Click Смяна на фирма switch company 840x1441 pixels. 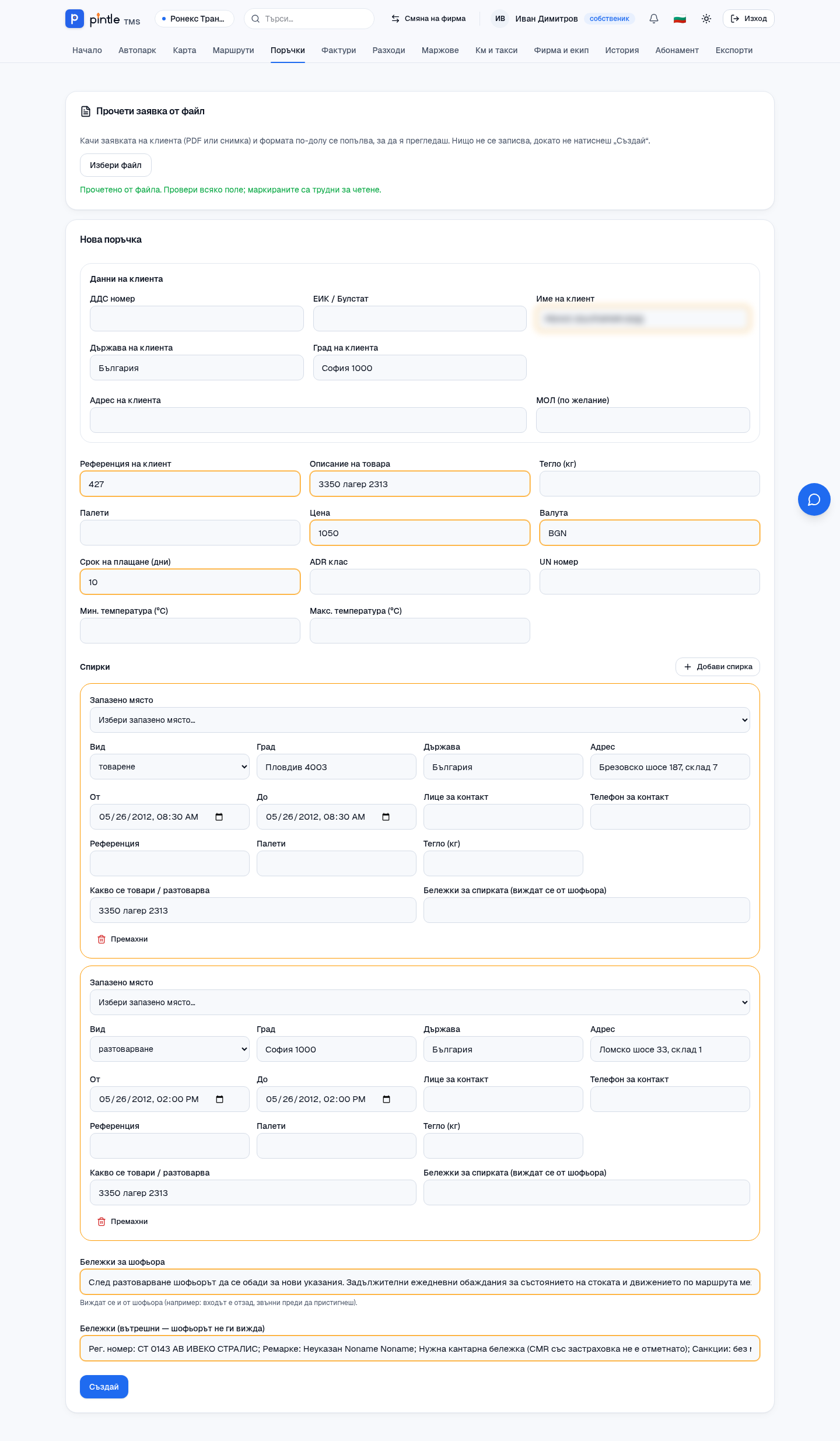coord(429,19)
